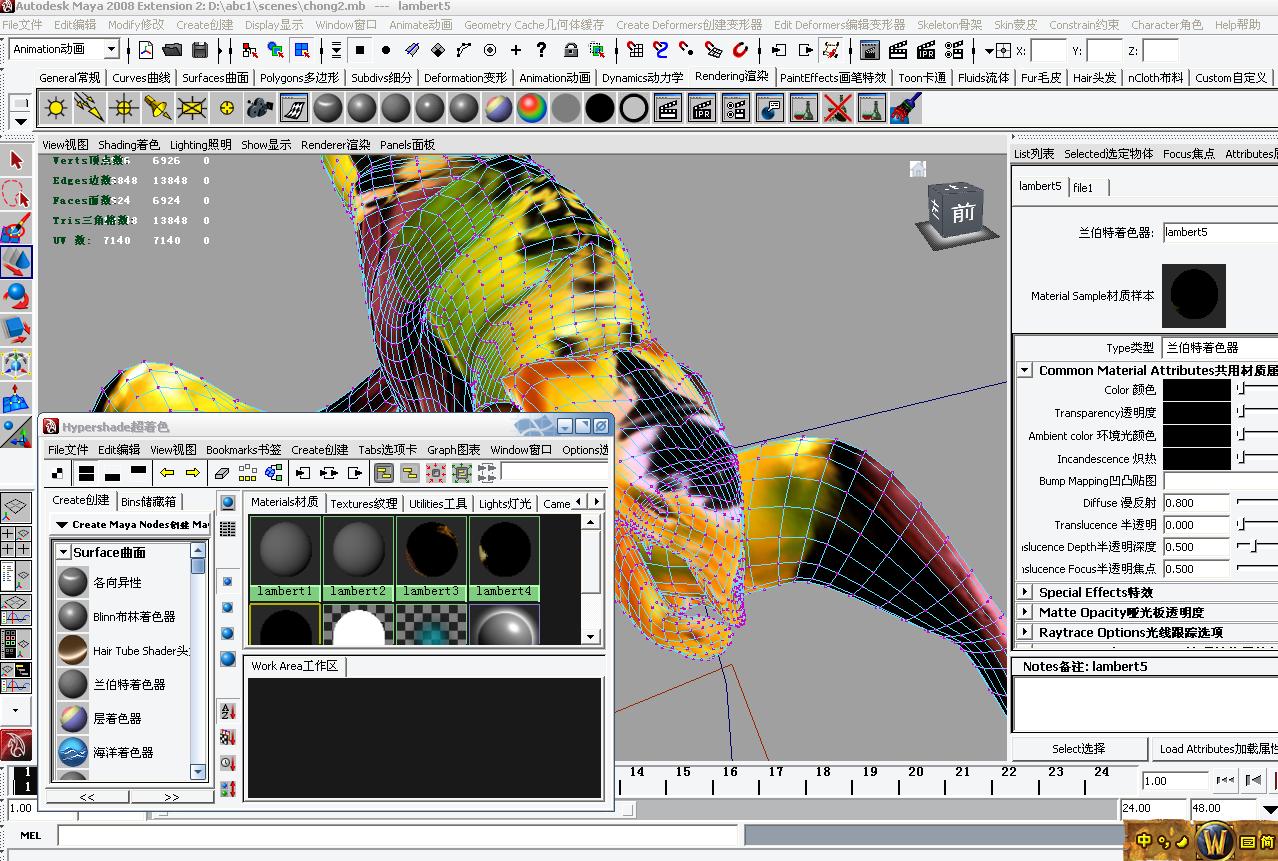1278x861 pixels.
Task: Click the 3D Paint brush shelf icon
Action: tap(904, 108)
